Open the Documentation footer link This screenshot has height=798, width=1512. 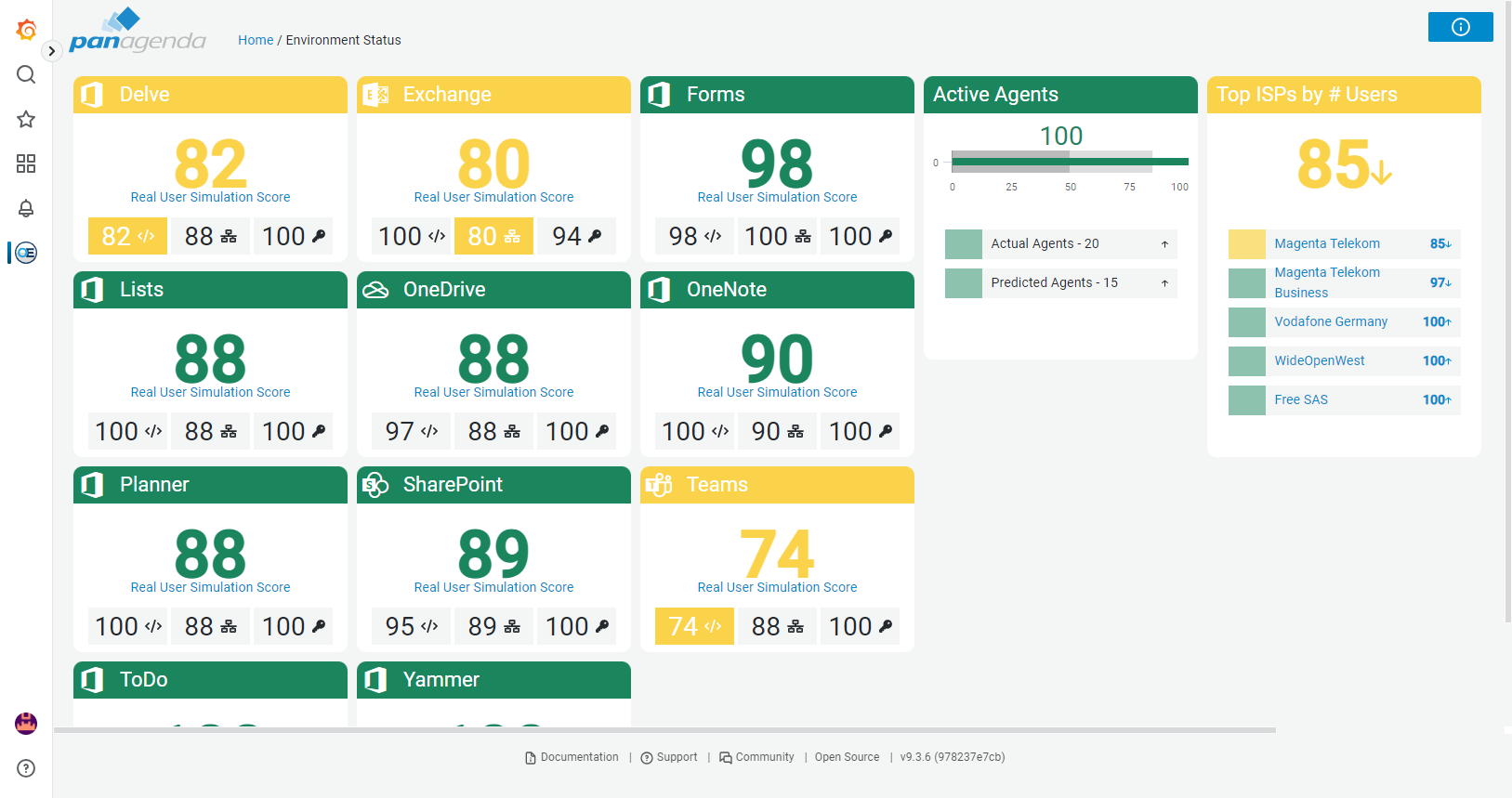[x=572, y=757]
